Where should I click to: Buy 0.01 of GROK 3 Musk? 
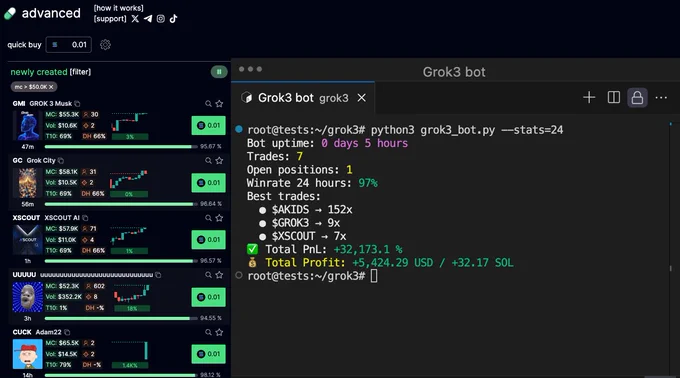pos(209,125)
